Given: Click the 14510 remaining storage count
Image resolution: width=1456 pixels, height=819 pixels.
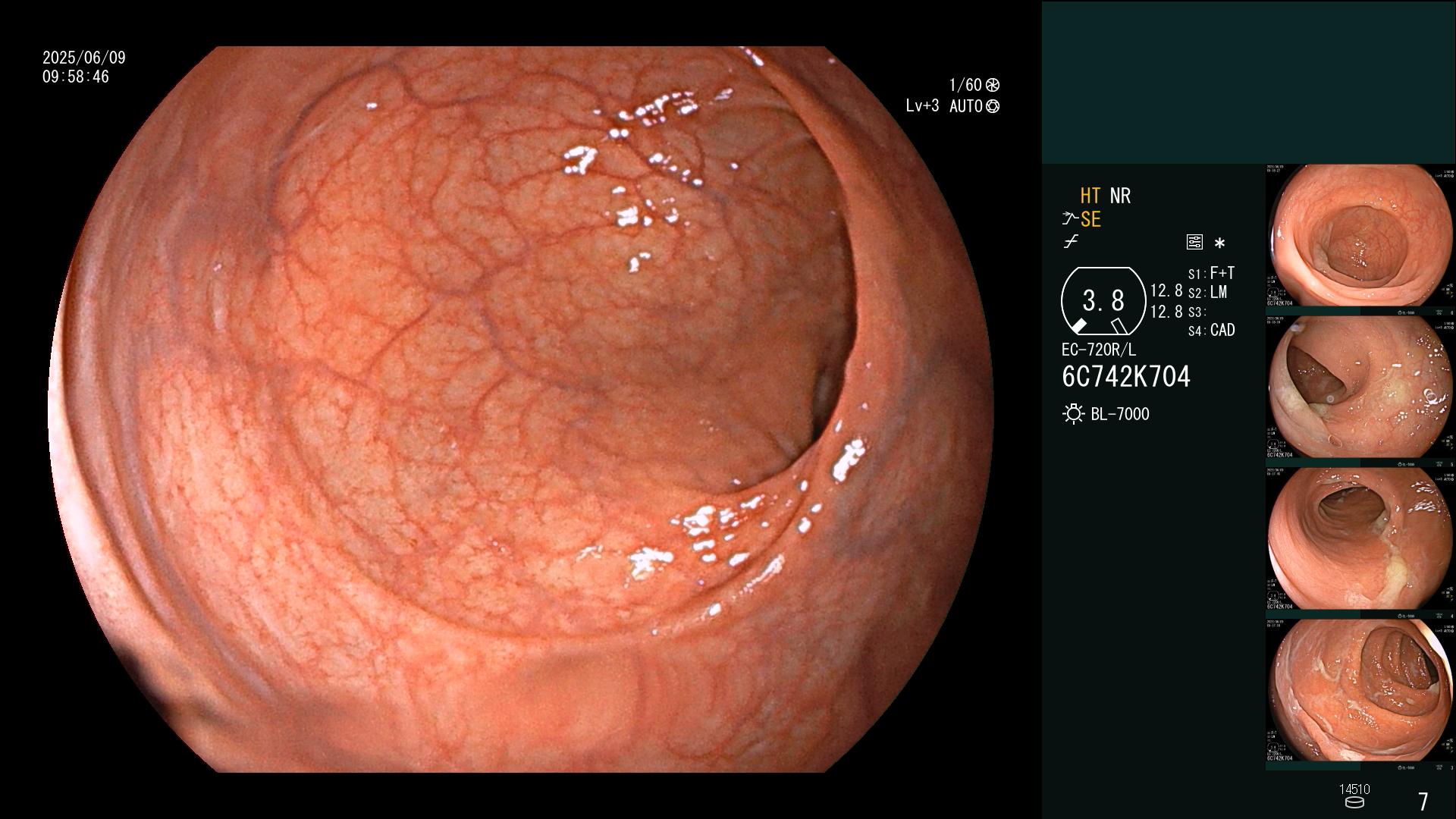Looking at the screenshot, I should (1354, 789).
